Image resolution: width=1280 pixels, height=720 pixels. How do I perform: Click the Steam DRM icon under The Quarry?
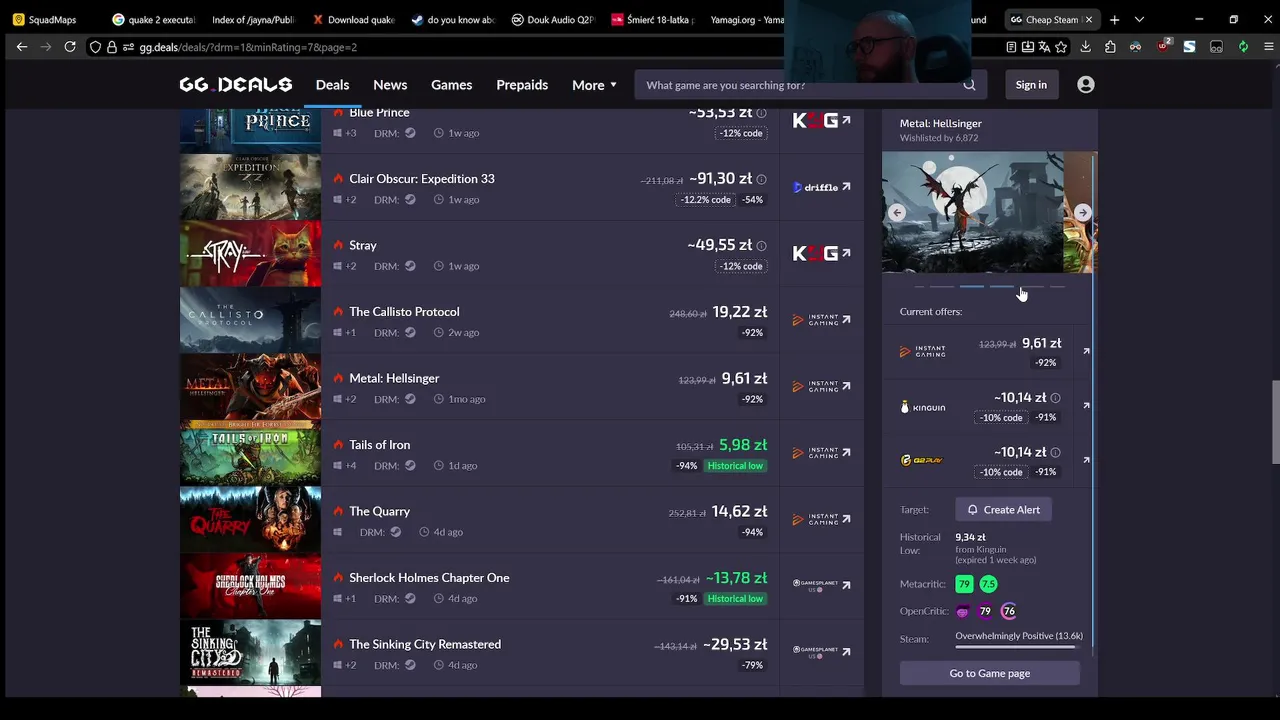click(x=396, y=532)
